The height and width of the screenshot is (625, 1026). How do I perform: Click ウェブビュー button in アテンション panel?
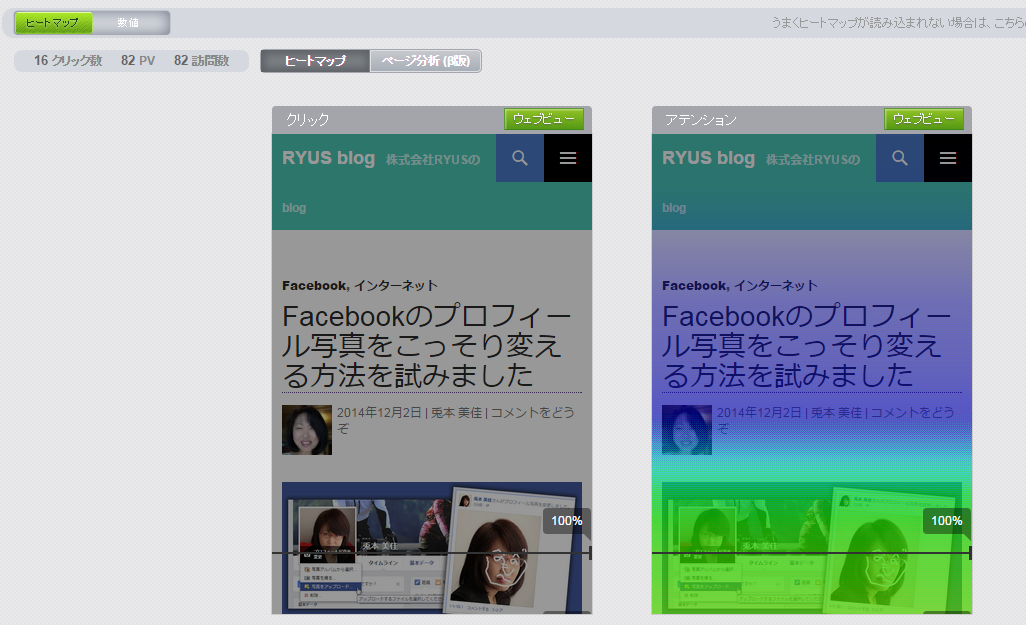coord(924,119)
